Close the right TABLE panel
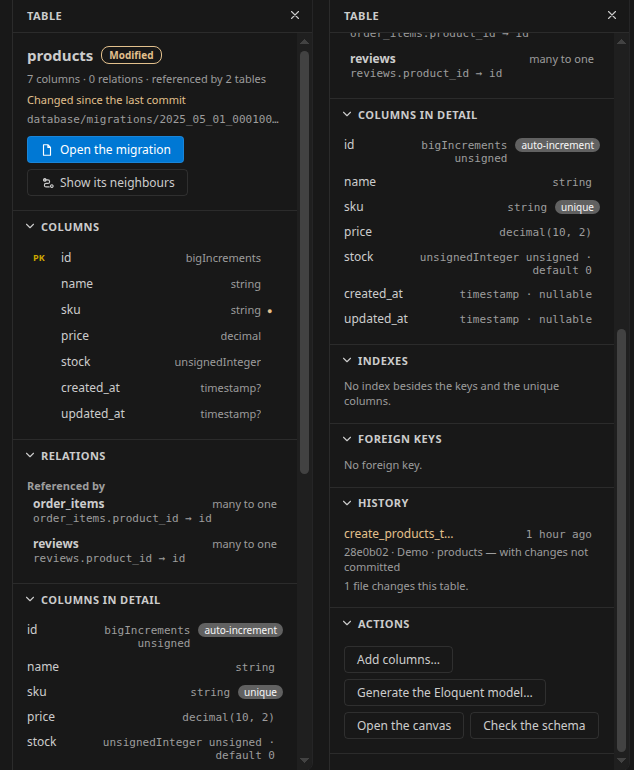 pyautogui.click(x=611, y=15)
